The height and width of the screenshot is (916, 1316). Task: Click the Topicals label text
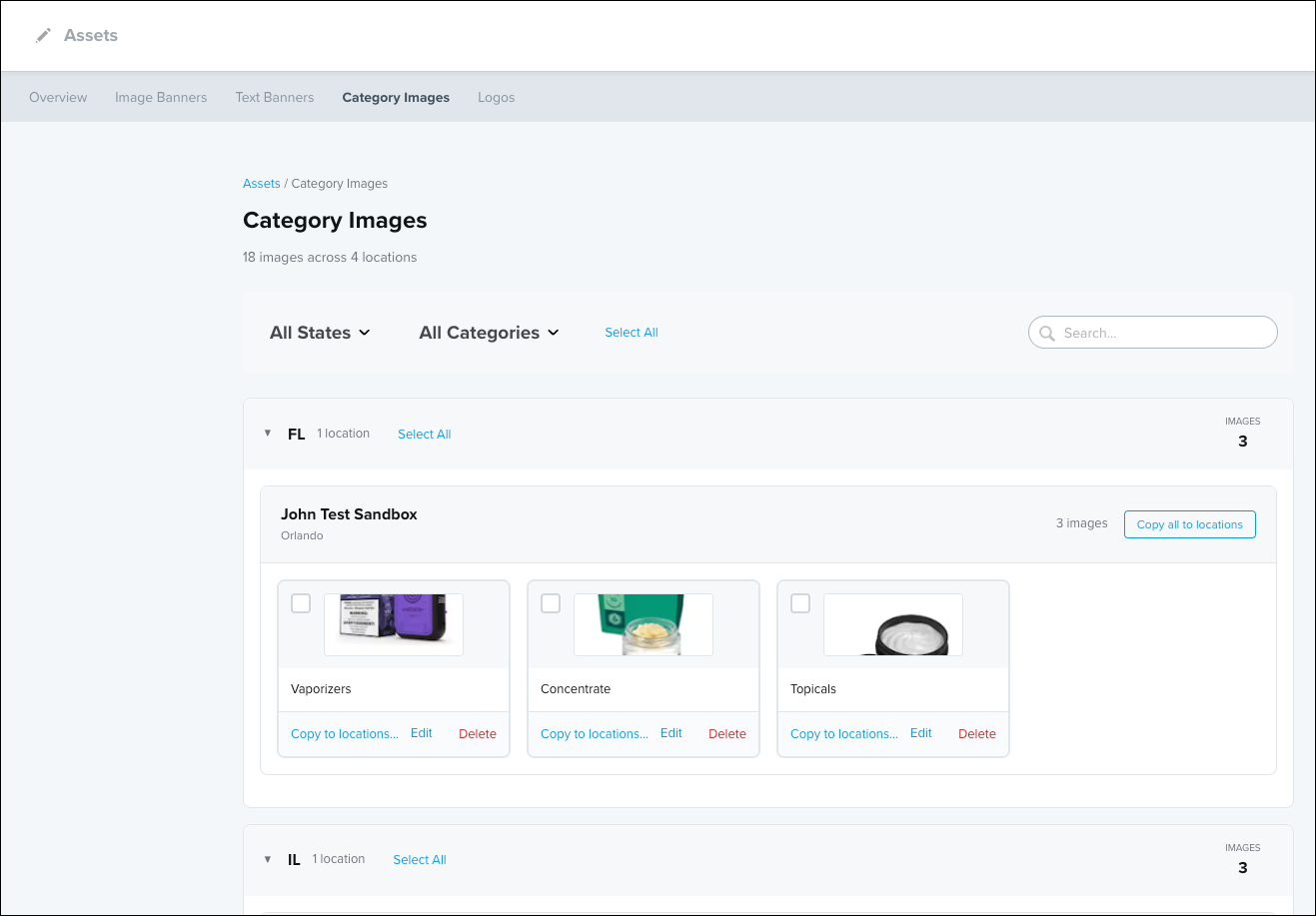pos(813,689)
